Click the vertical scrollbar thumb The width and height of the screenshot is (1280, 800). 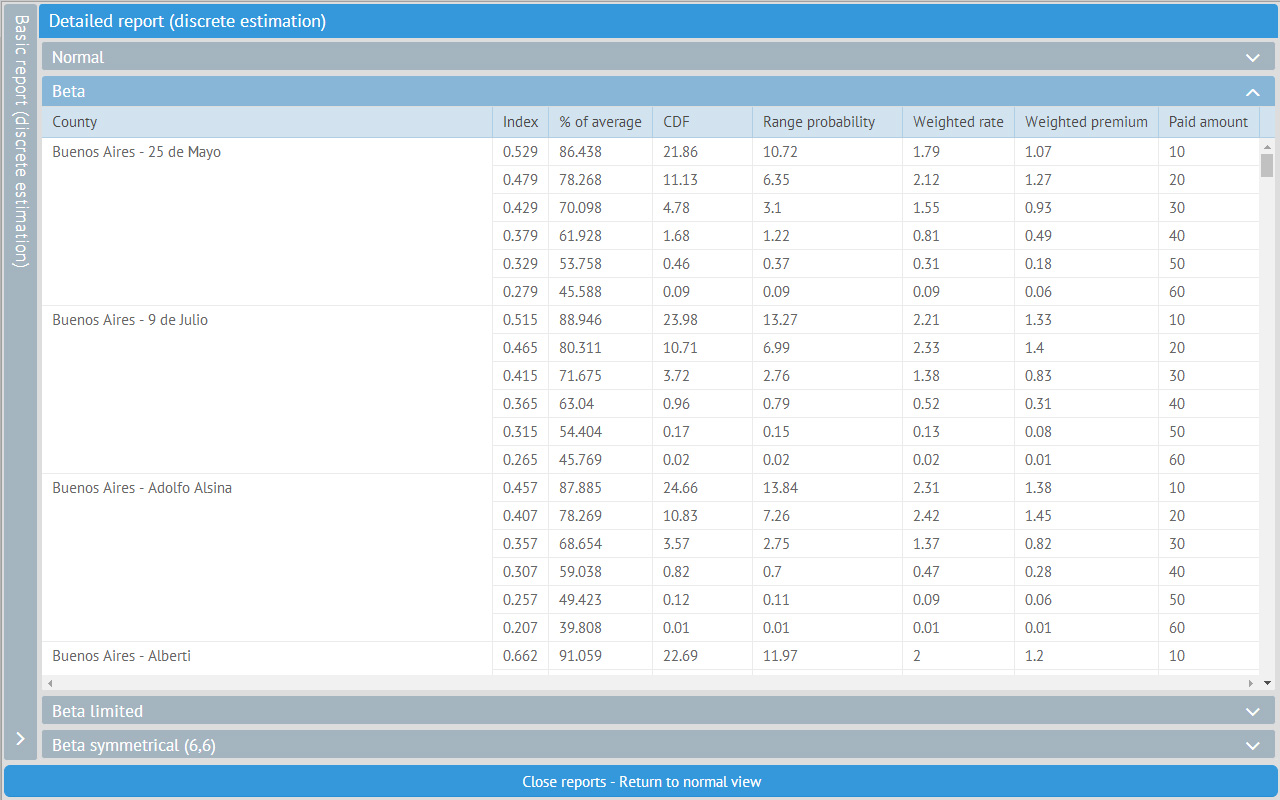point(1267,165)
